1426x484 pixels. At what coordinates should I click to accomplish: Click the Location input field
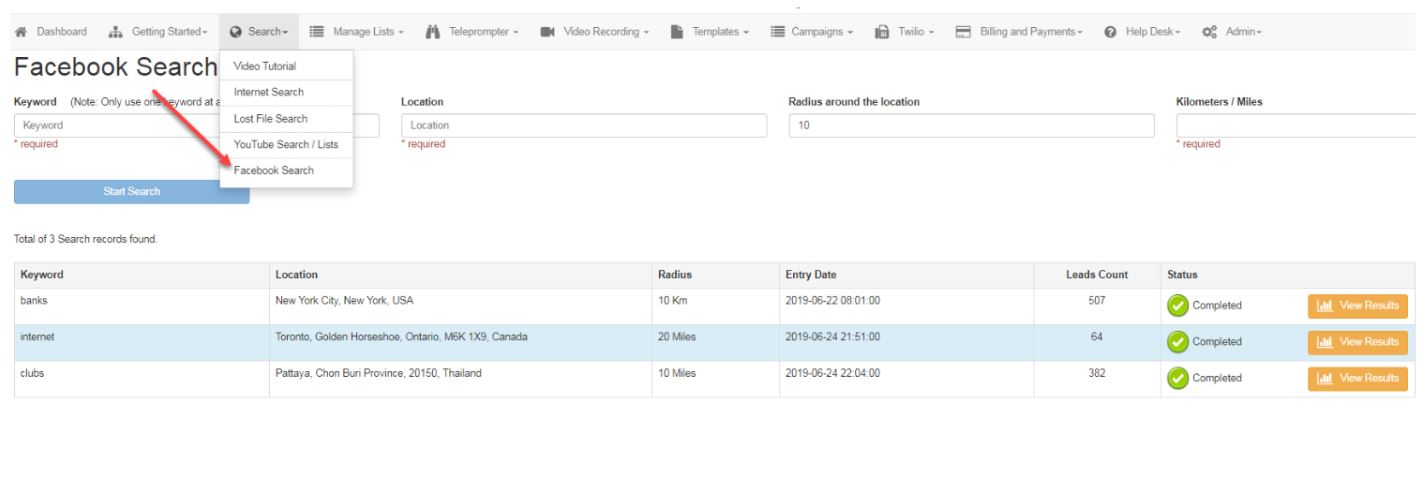pos(584,125)
